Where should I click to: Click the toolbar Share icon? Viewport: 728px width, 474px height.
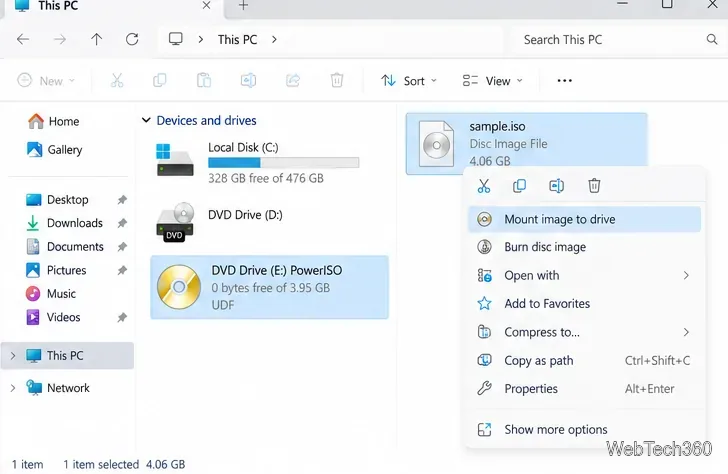point(292,80)
